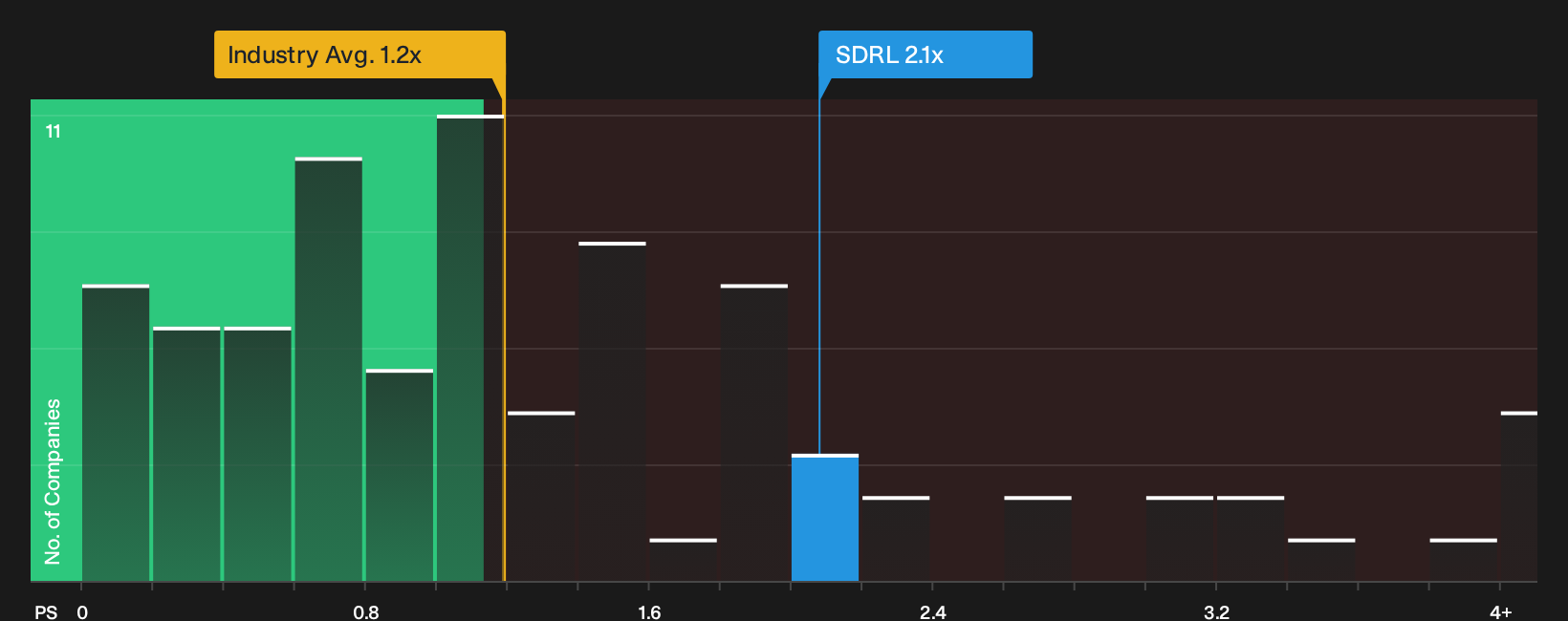Click the PS axis title
This screenshot has height=621, width=1568.
tap(46, 612)
